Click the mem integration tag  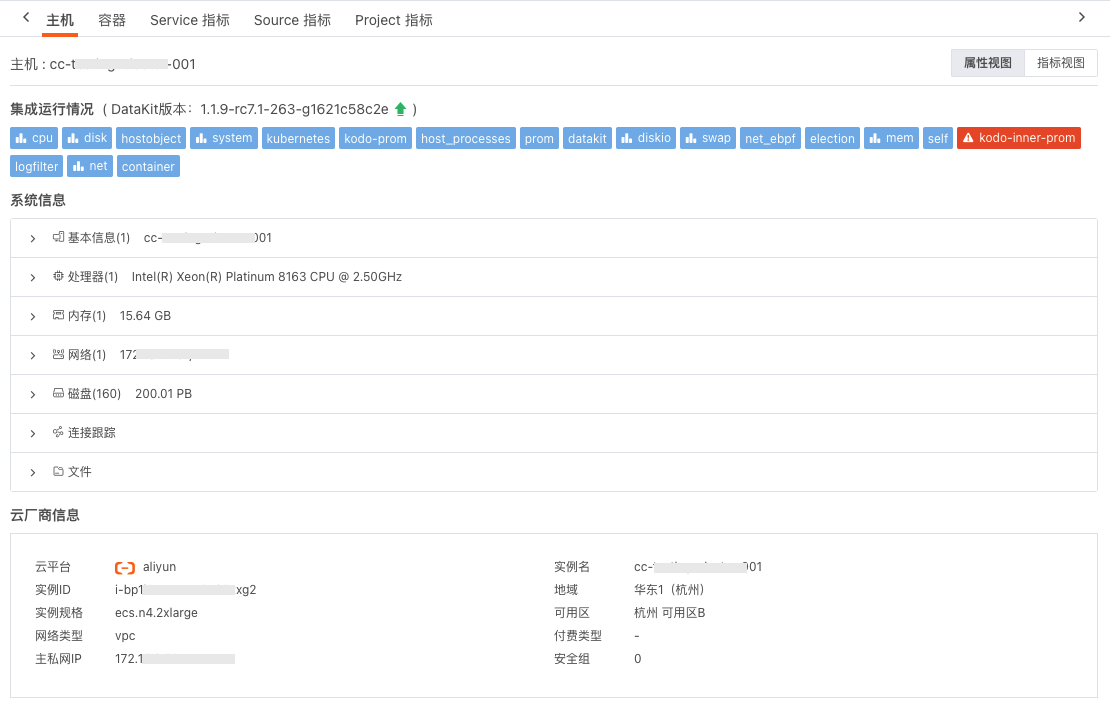891,138
